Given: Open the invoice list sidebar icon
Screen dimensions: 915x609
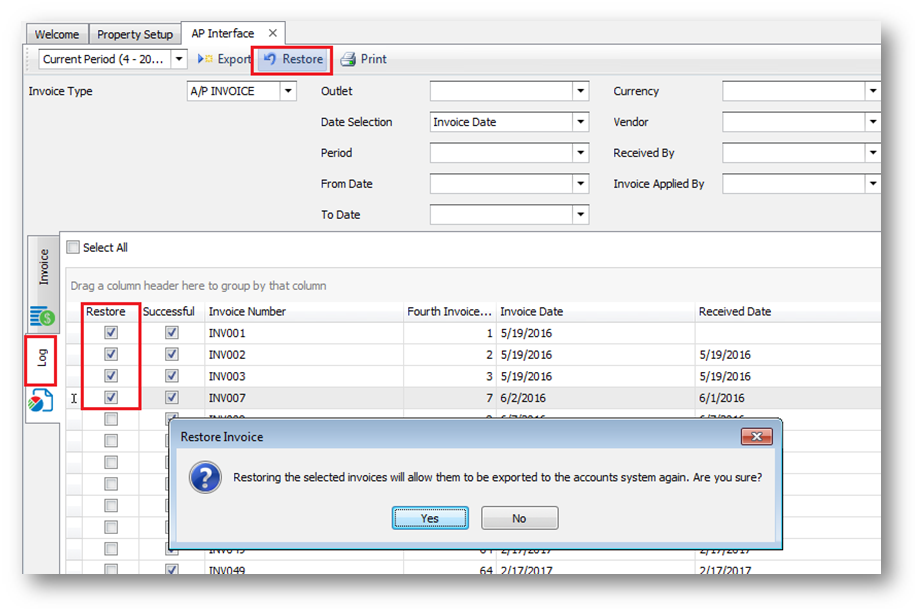Looking at the screenshot, I should pos(42,317).
